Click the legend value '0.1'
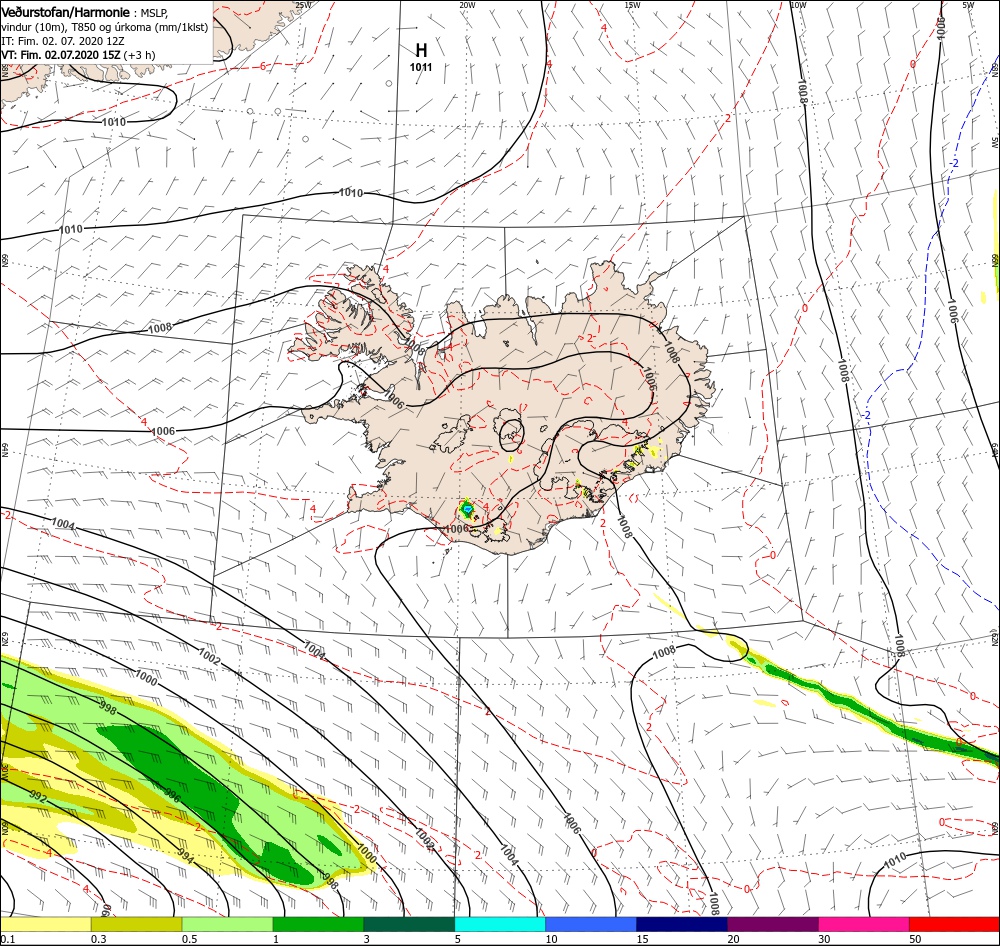 [x=7, y=939]
